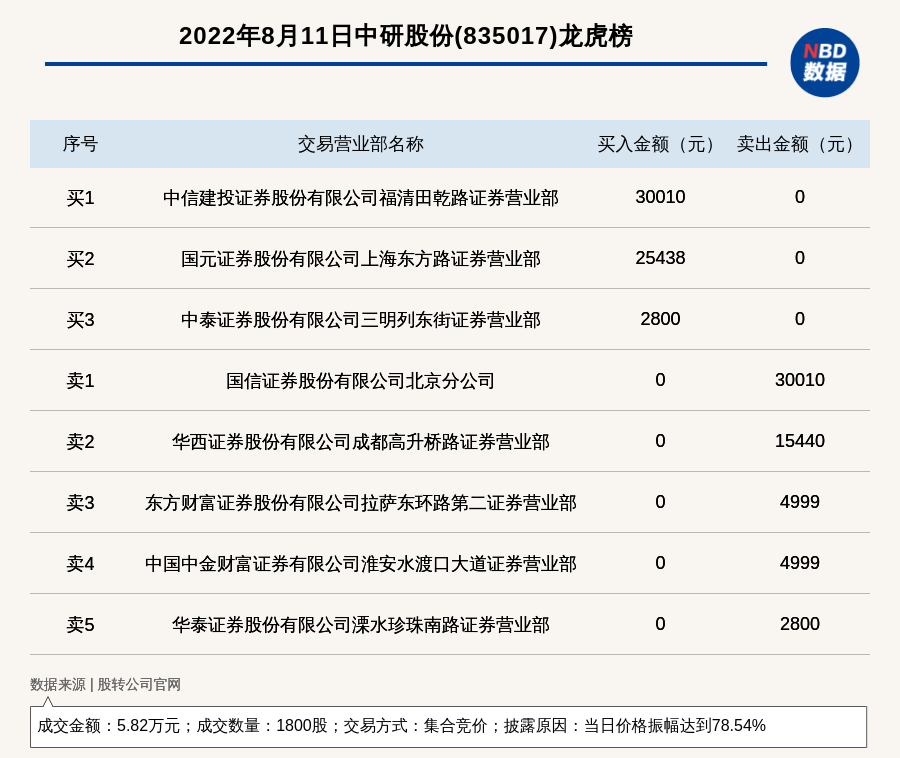Screen dimensions: 900x758
Task: Click the 交易营业部名称 column header
Action: [x=360, y=144]
